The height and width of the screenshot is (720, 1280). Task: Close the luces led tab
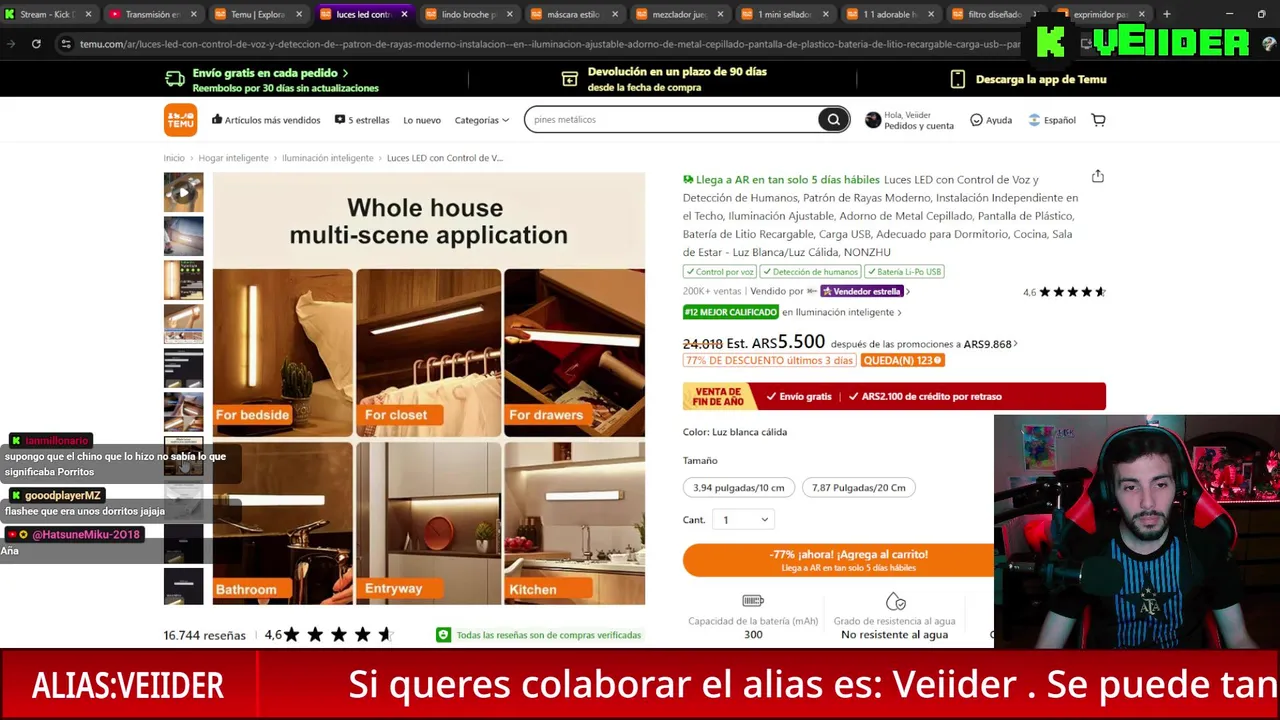(x=404, y=14)
